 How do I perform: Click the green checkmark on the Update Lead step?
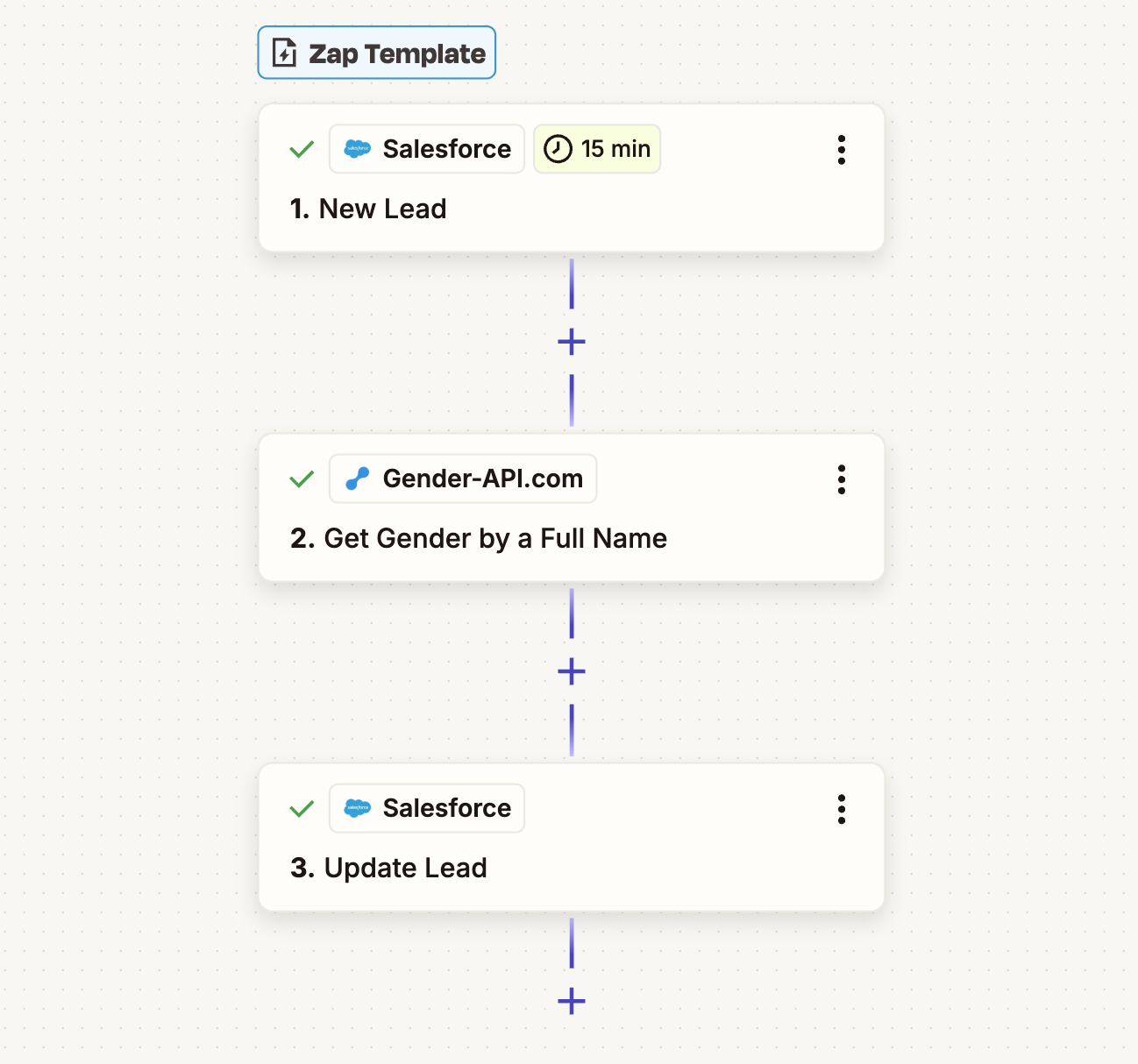point(301,808)
